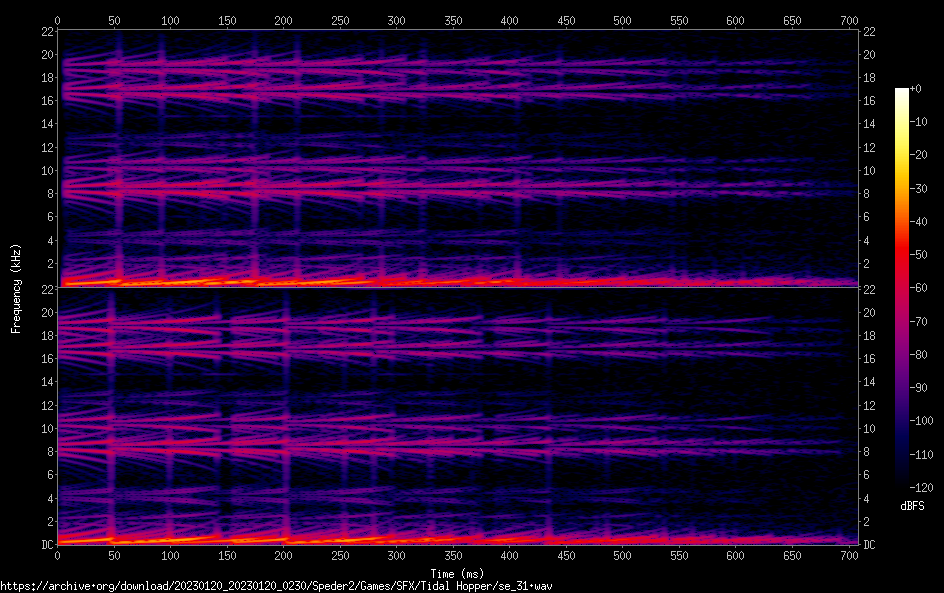Viewport: 944px width, 593px height.
Task: Click the 20 kHz label on upper channel's right axis
Action: coord(871,55)
